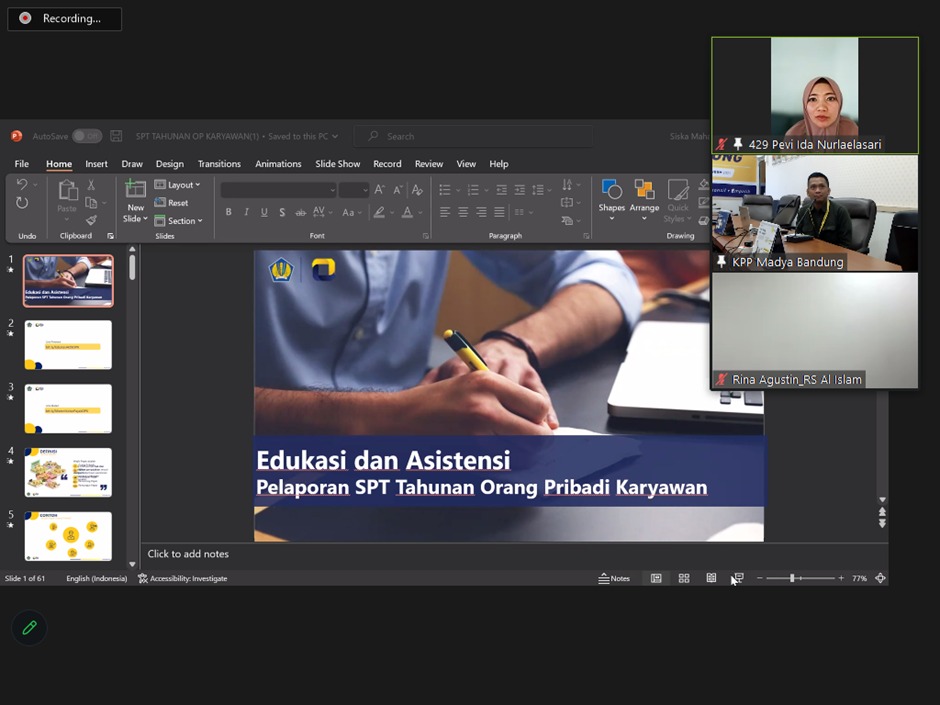The height and width of the screenshot is (705, 940).
Task: Open Reading View from status bar
Action: point(711,578)
